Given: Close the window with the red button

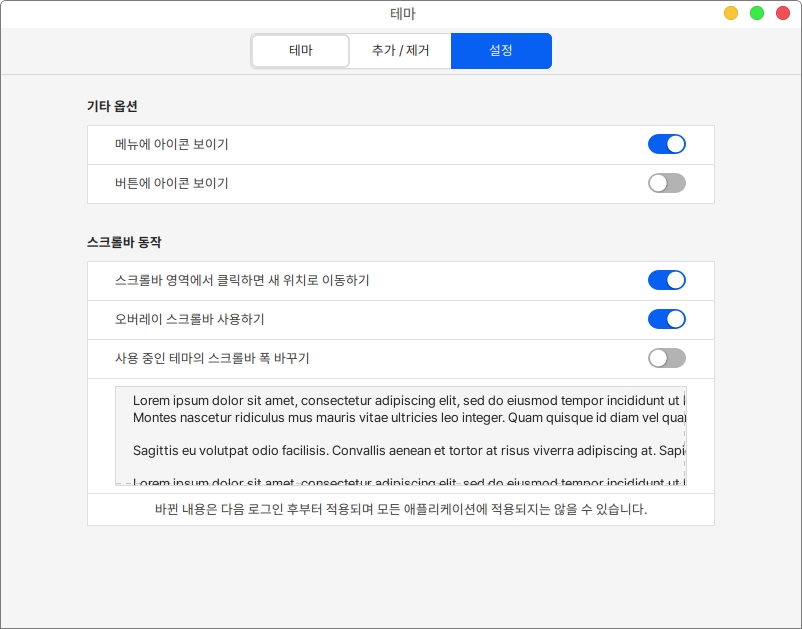Looking at the screenshot, I should (783, 14).
